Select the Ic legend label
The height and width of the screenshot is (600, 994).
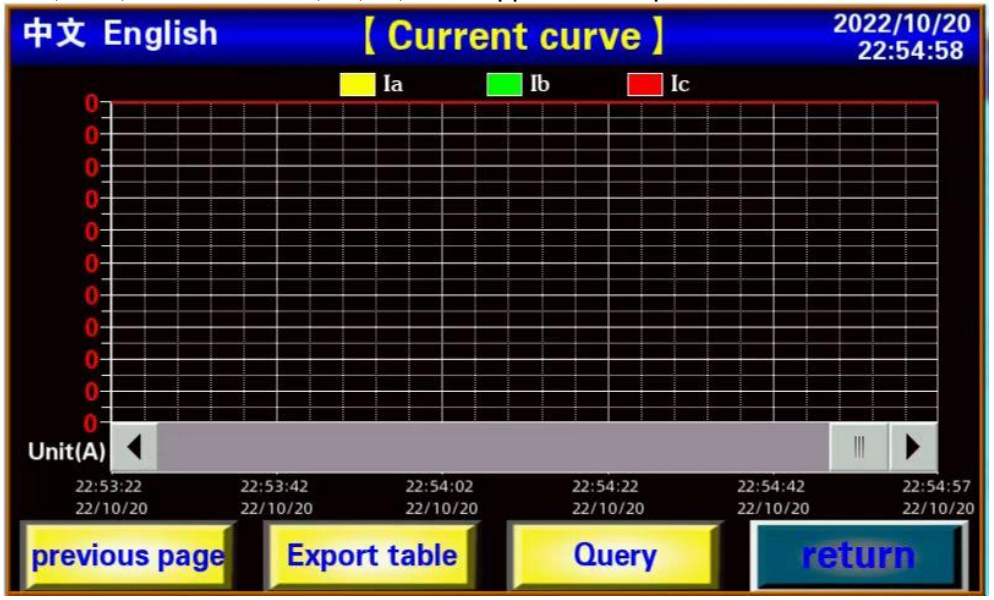[x=680, y=85]
